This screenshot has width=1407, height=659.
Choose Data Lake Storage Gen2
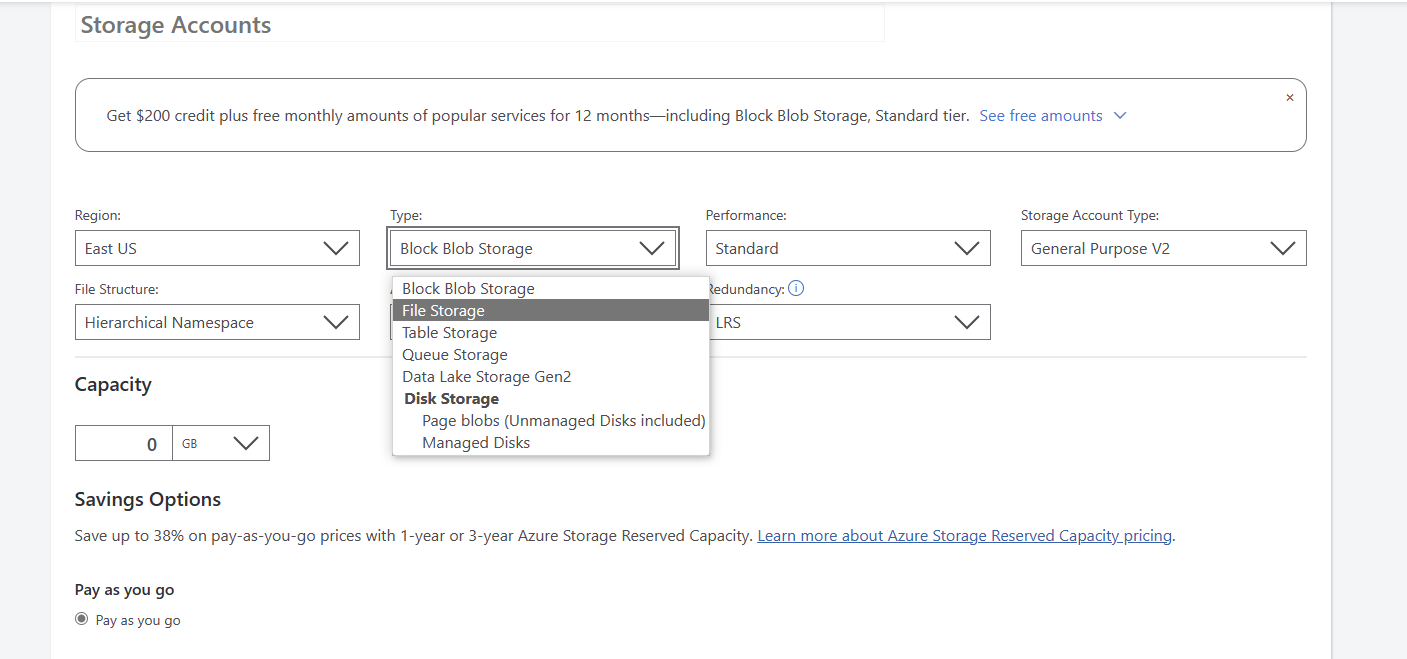(x=551, y=377)
